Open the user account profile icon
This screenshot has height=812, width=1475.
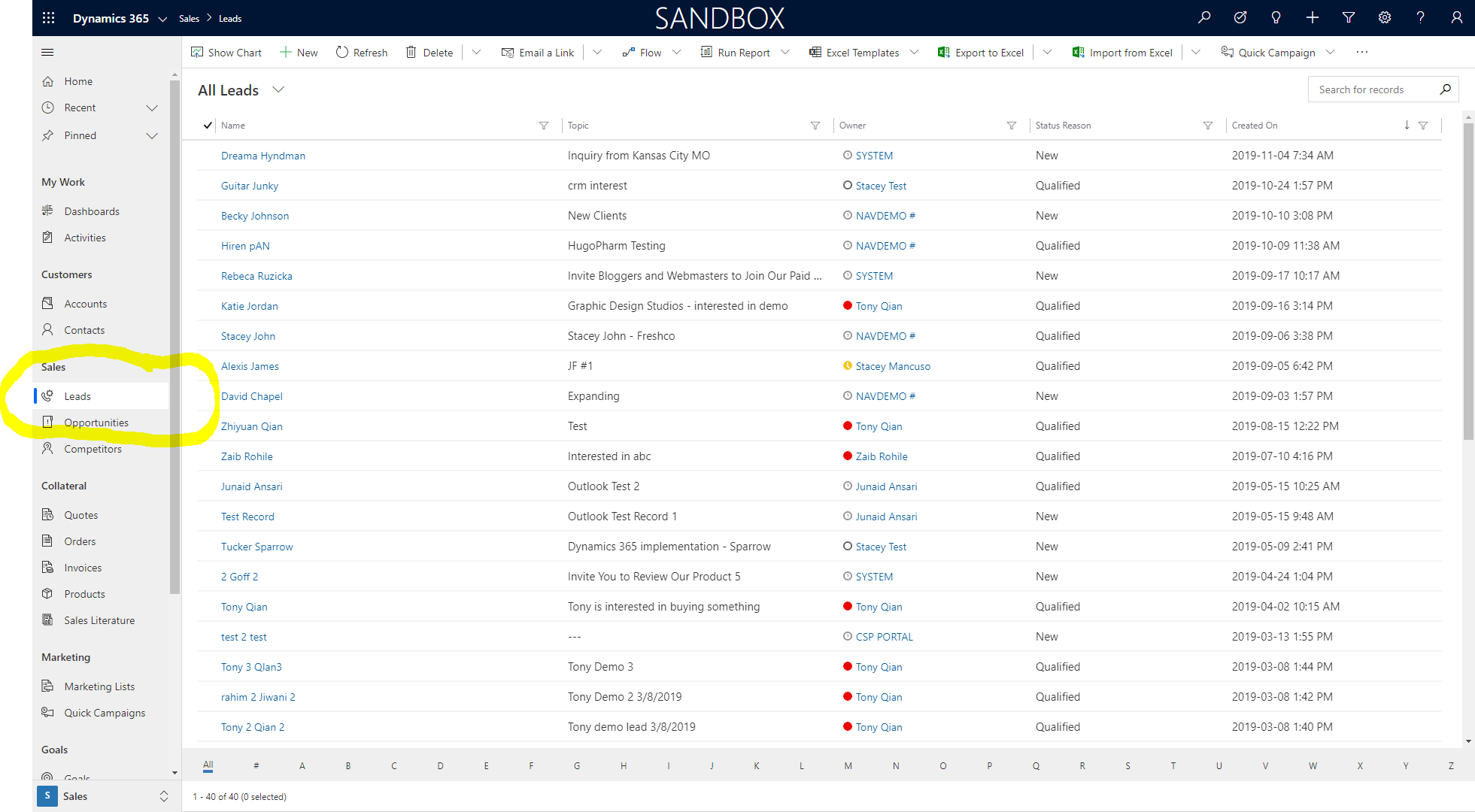[1456, 17]
